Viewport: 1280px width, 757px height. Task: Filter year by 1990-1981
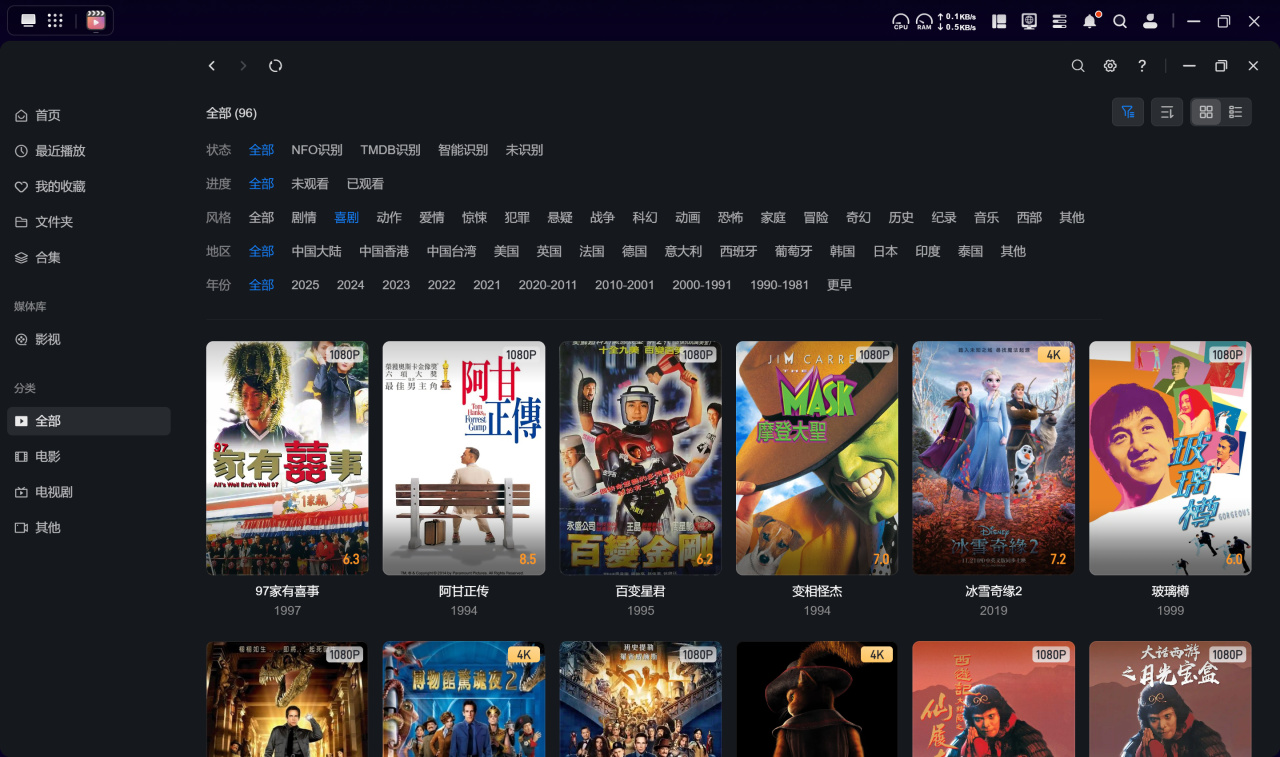coord(780,285)
